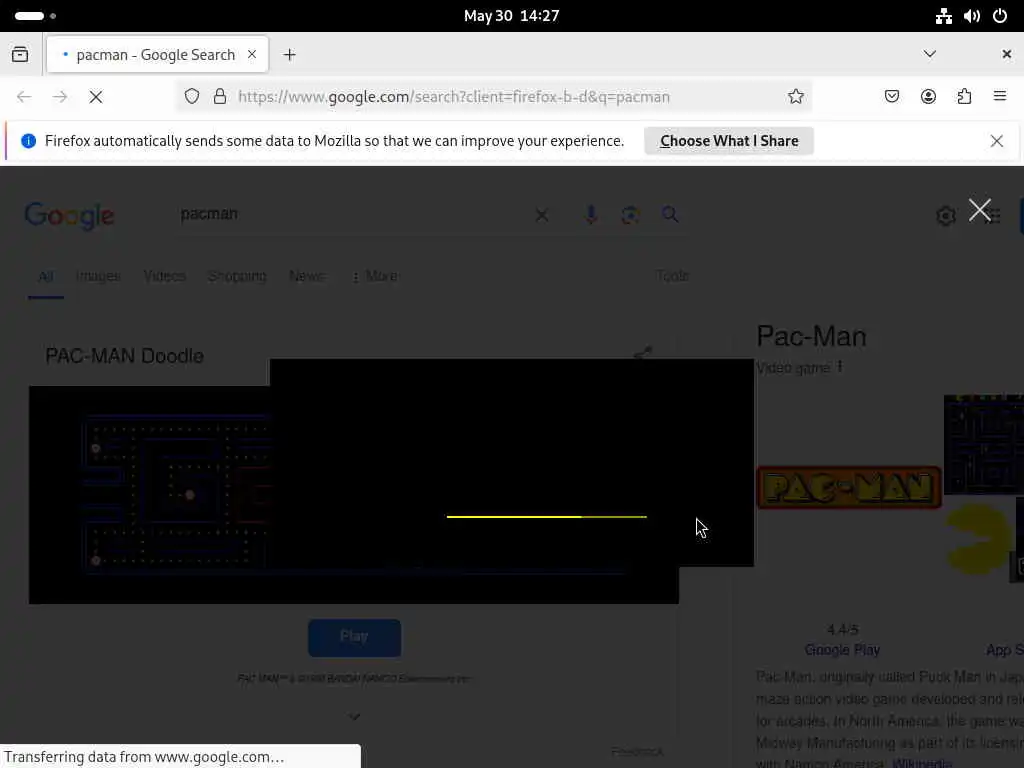The width and height of the screenshot is (1024, 768).
Task: View site security padlock info
Action: 220,97
